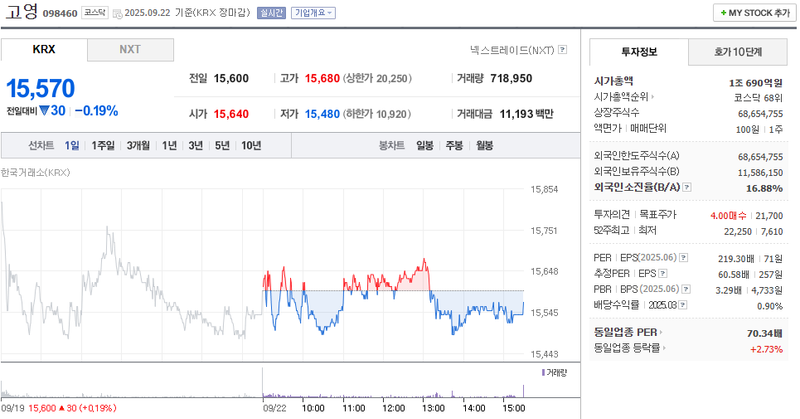The width and height of the screenshot is (800, 419).
Task: Click the 코스닥 68위 ranking value
Action: click(758, 98)
